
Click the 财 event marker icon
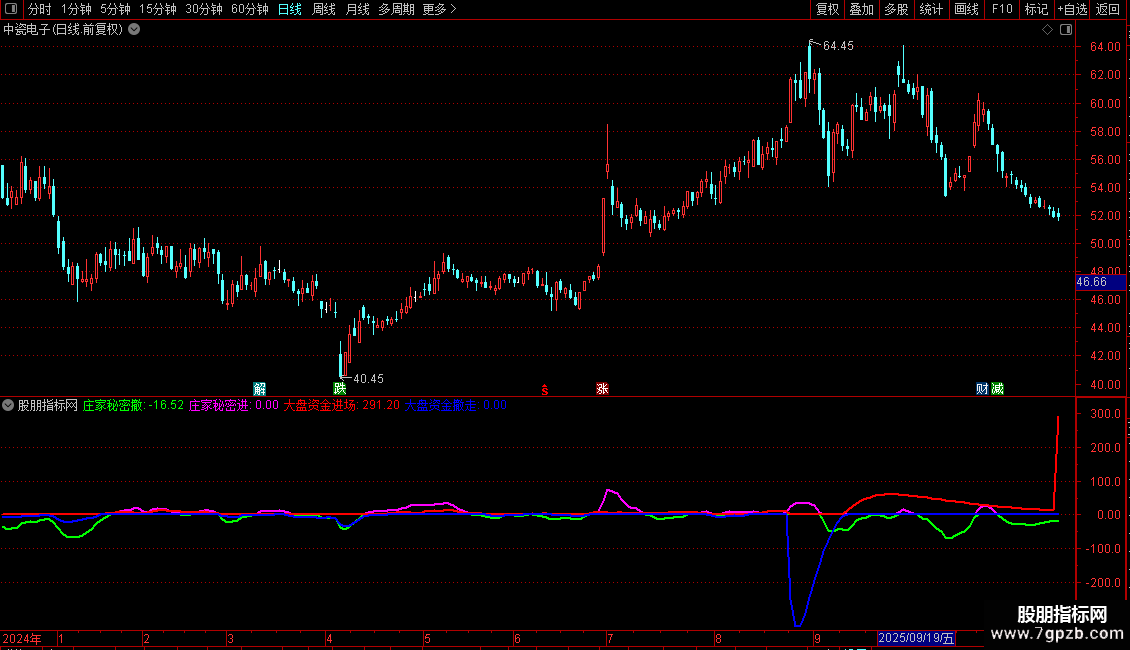982,389
